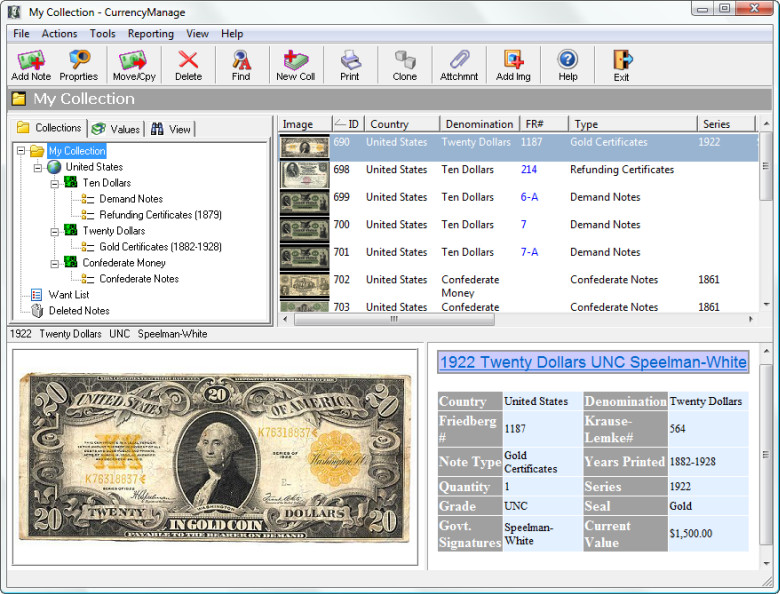780x594 pixels.
Task: Click the Move/Cpy toolbar icon
Action: pos(134,60)
